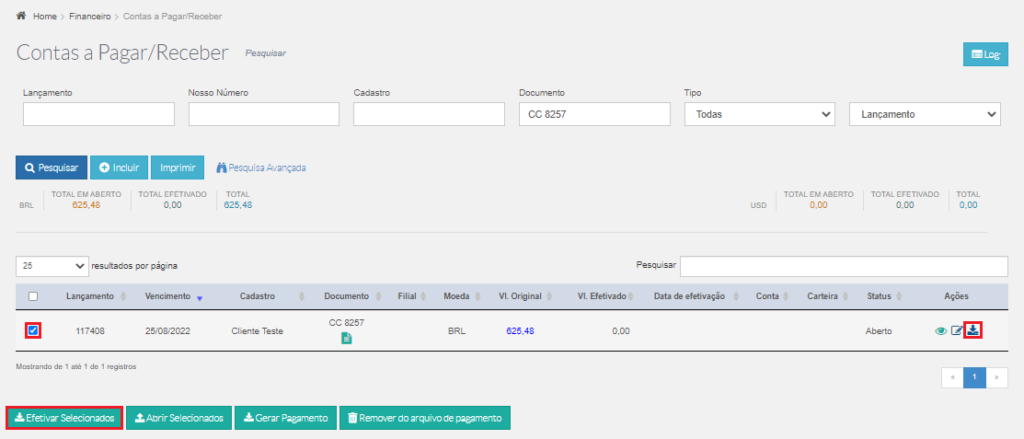Expand the Lançamento dropdown beside Tipo

924,114
